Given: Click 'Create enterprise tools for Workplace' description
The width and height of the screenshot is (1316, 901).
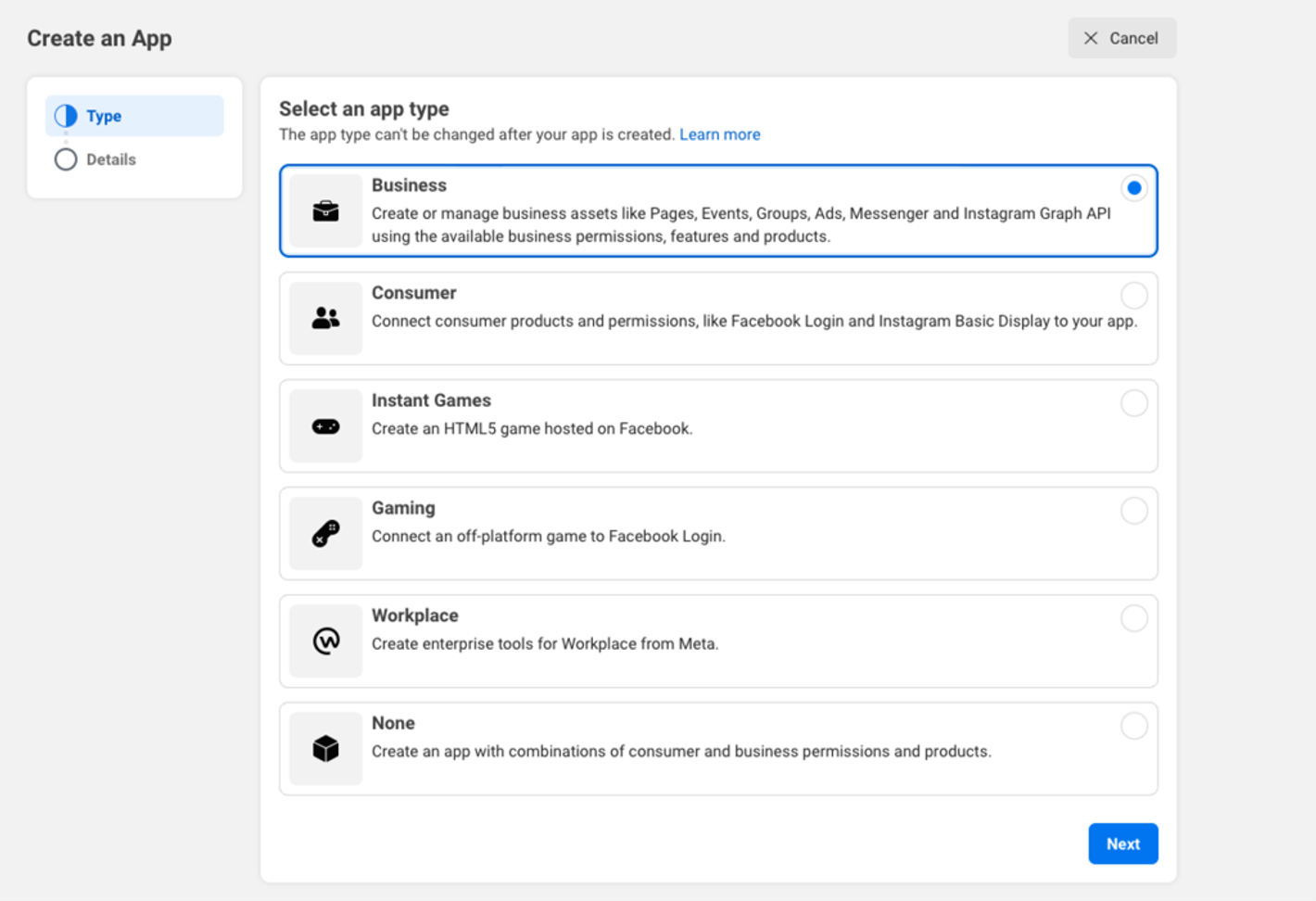Looking at the screenshot, I should tap(545, 644).
